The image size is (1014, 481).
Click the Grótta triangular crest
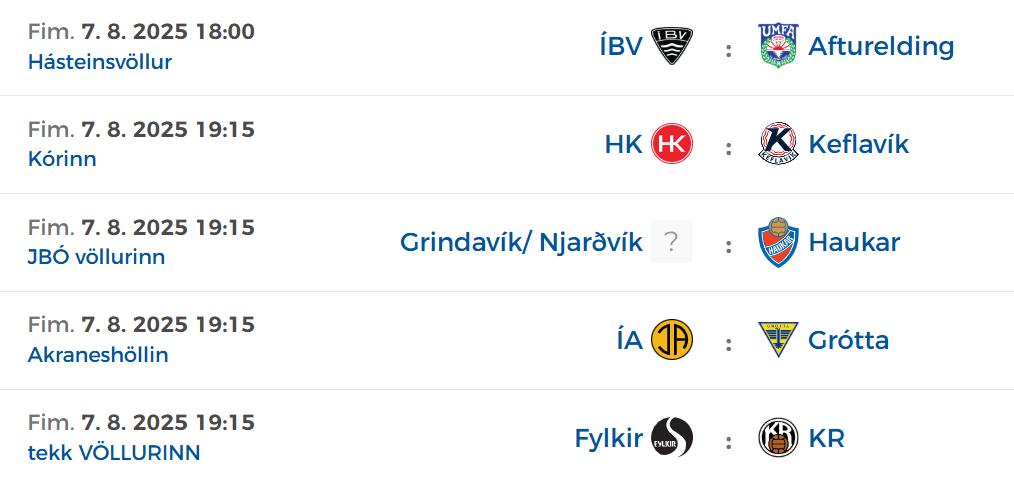click(x=778, y=339)
